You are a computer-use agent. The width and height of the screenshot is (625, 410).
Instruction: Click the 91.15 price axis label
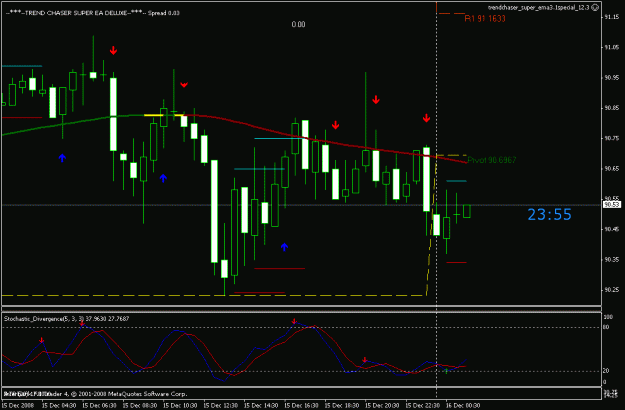click(x=611, y=17)
